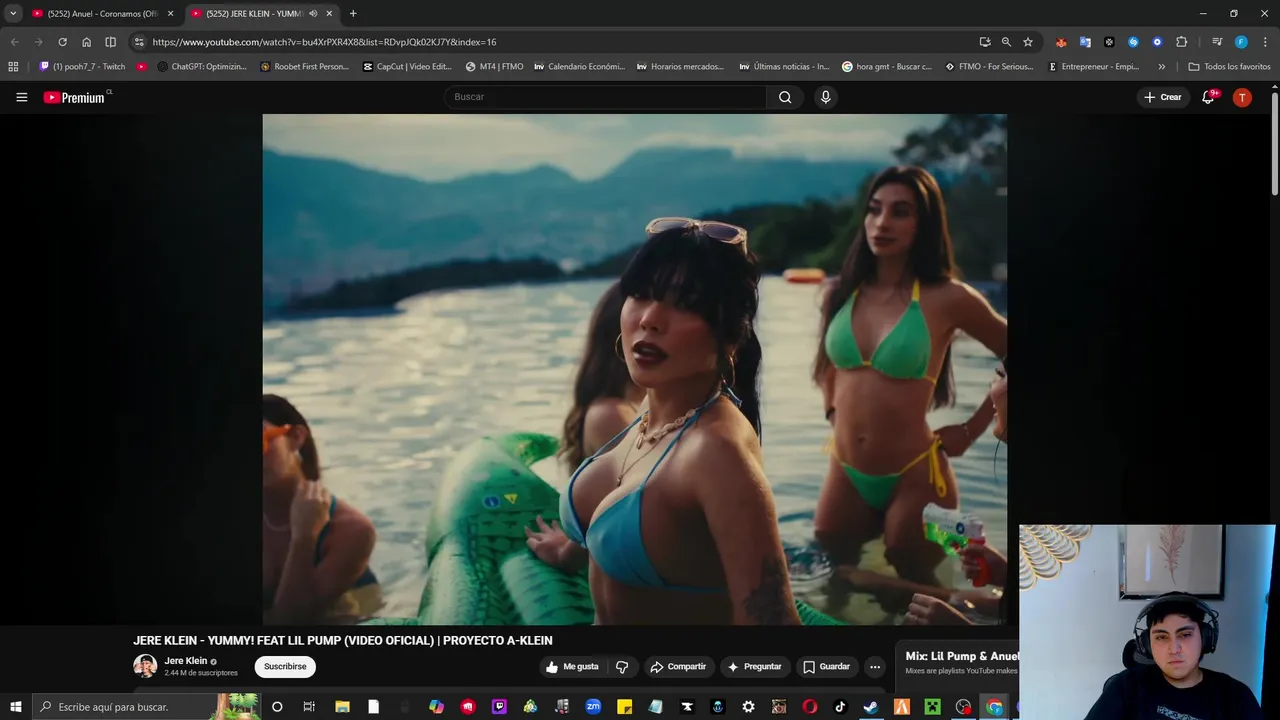Open the Google Translate extension
Image resolution: width=1280 pixels, height=720 pixels.
(1085, 42)
